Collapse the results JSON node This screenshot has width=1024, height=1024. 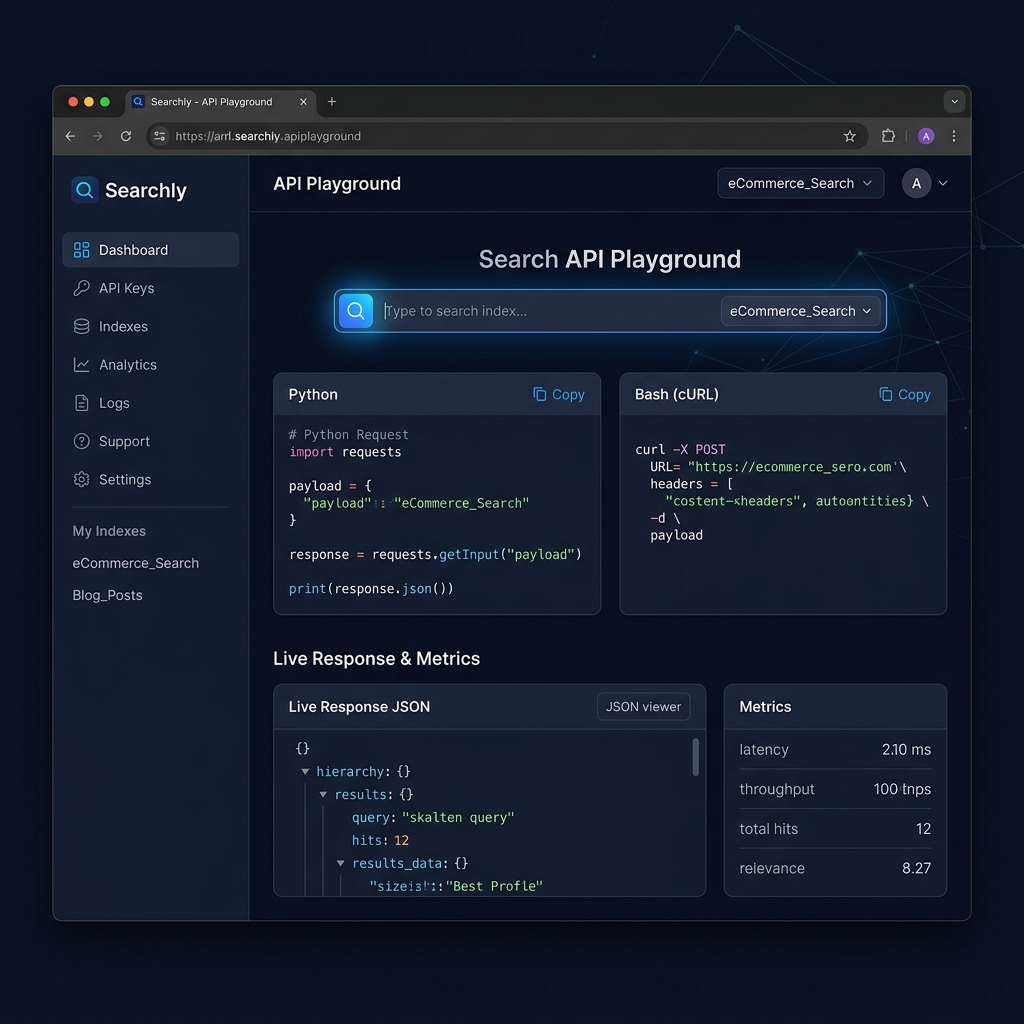point(323,794)
